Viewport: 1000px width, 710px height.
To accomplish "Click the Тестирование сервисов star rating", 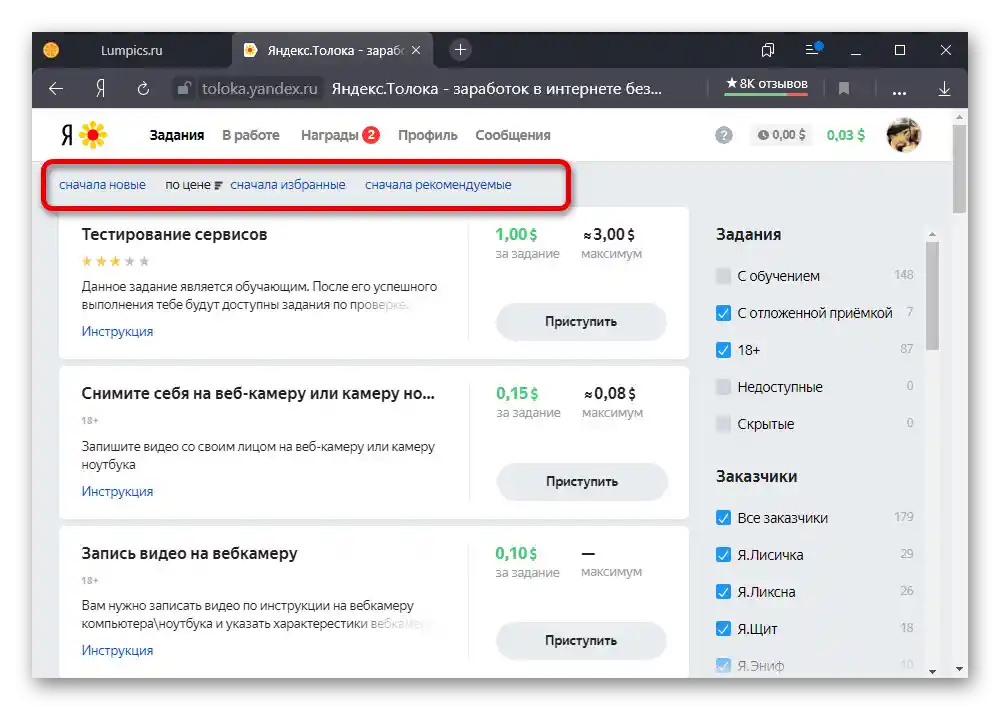I will [115, 261].
